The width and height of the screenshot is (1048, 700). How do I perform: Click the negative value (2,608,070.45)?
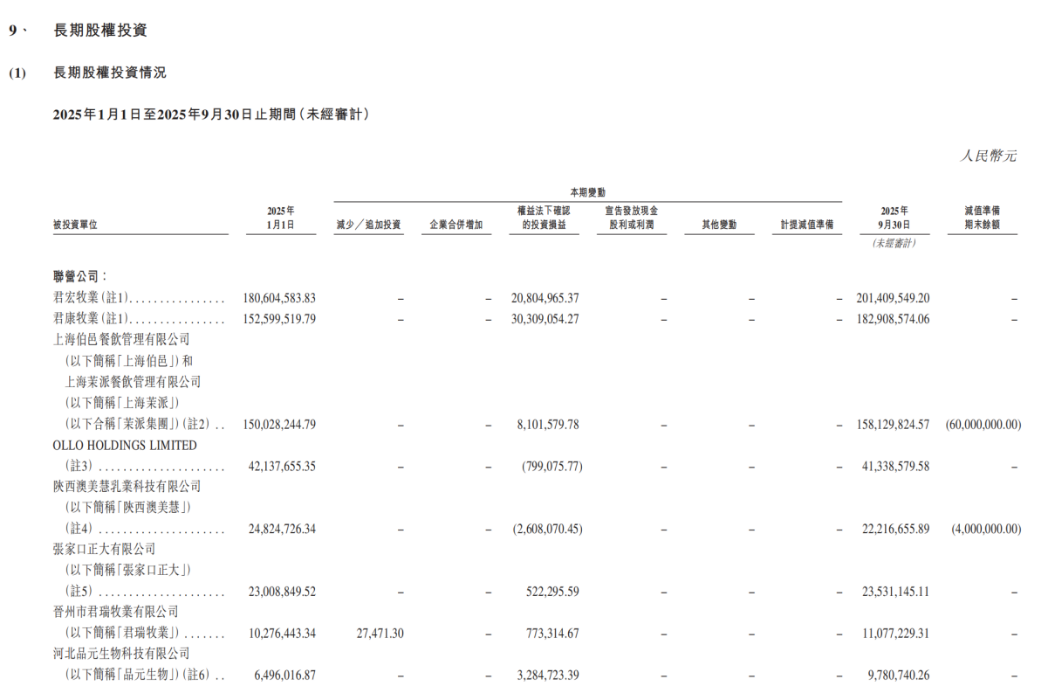click(x=545, y=528)
